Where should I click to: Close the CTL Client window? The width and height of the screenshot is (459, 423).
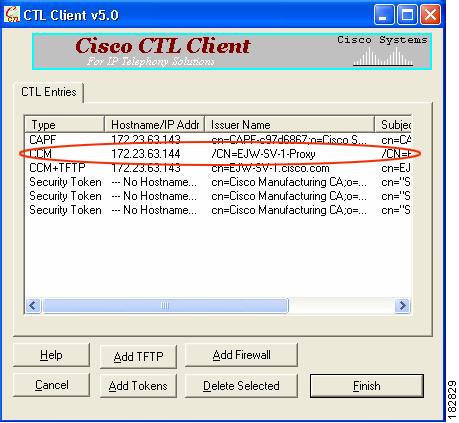430,15
